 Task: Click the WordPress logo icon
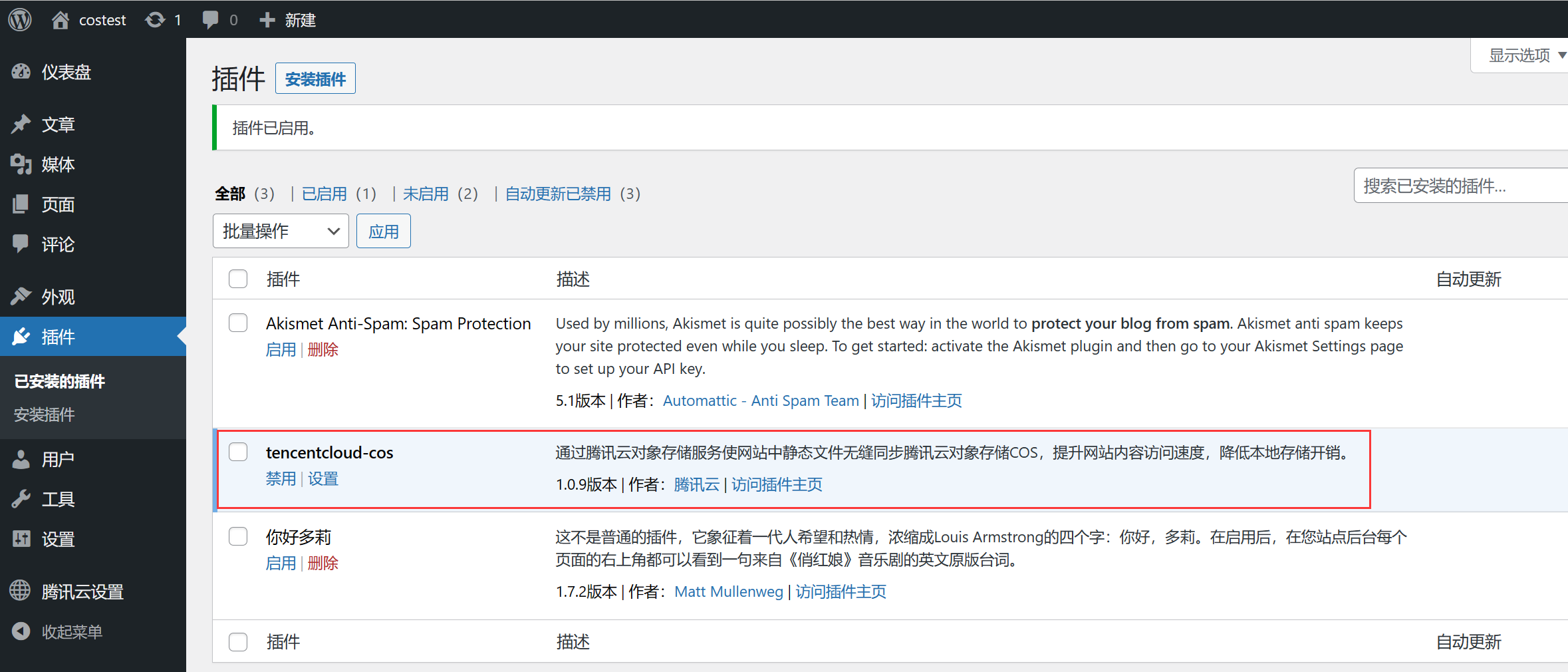pyautogui.click(x=20, y=19)
